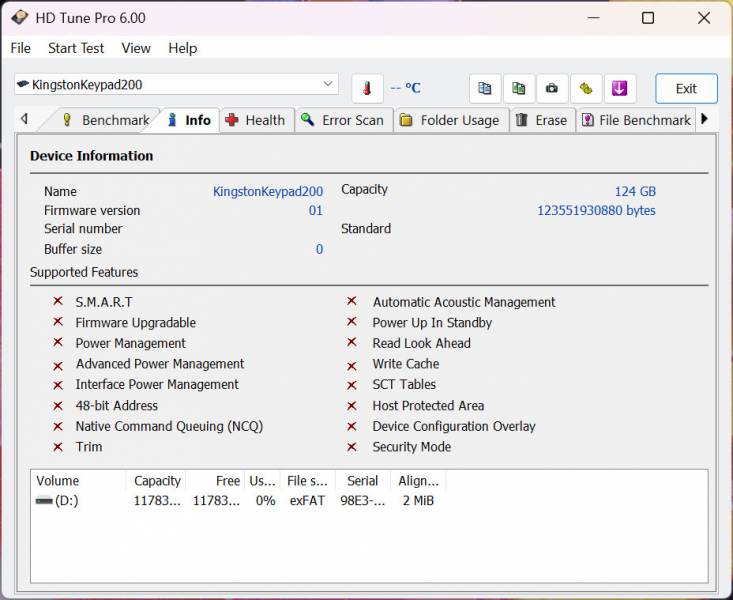Click the S.M.A.R.T feature entry

pos(104,302)
